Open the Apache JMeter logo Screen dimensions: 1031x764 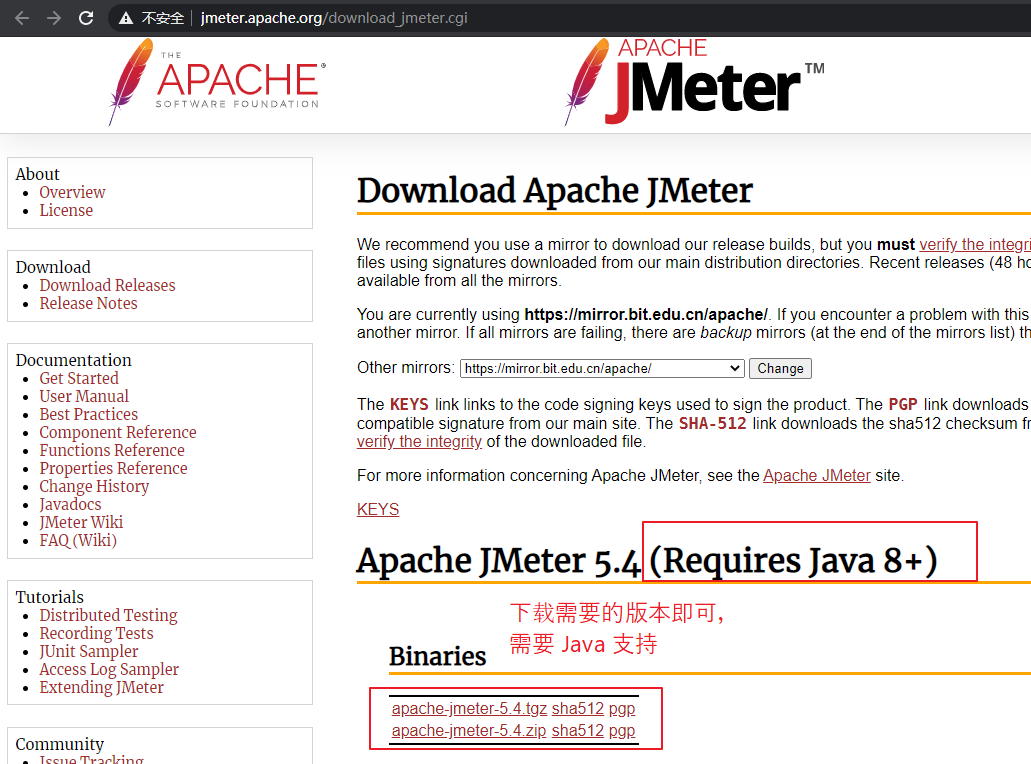tap(694, 82)
